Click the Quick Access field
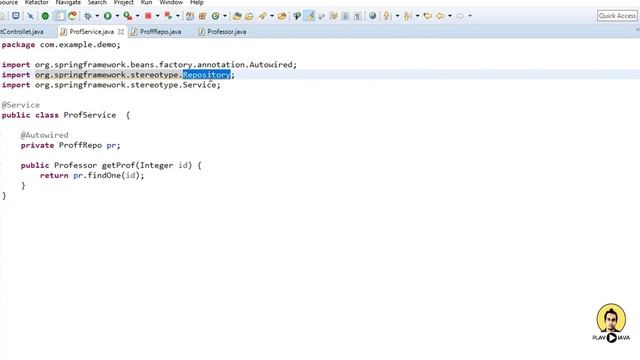Screen dimensions: 640x360 point(617,16)
